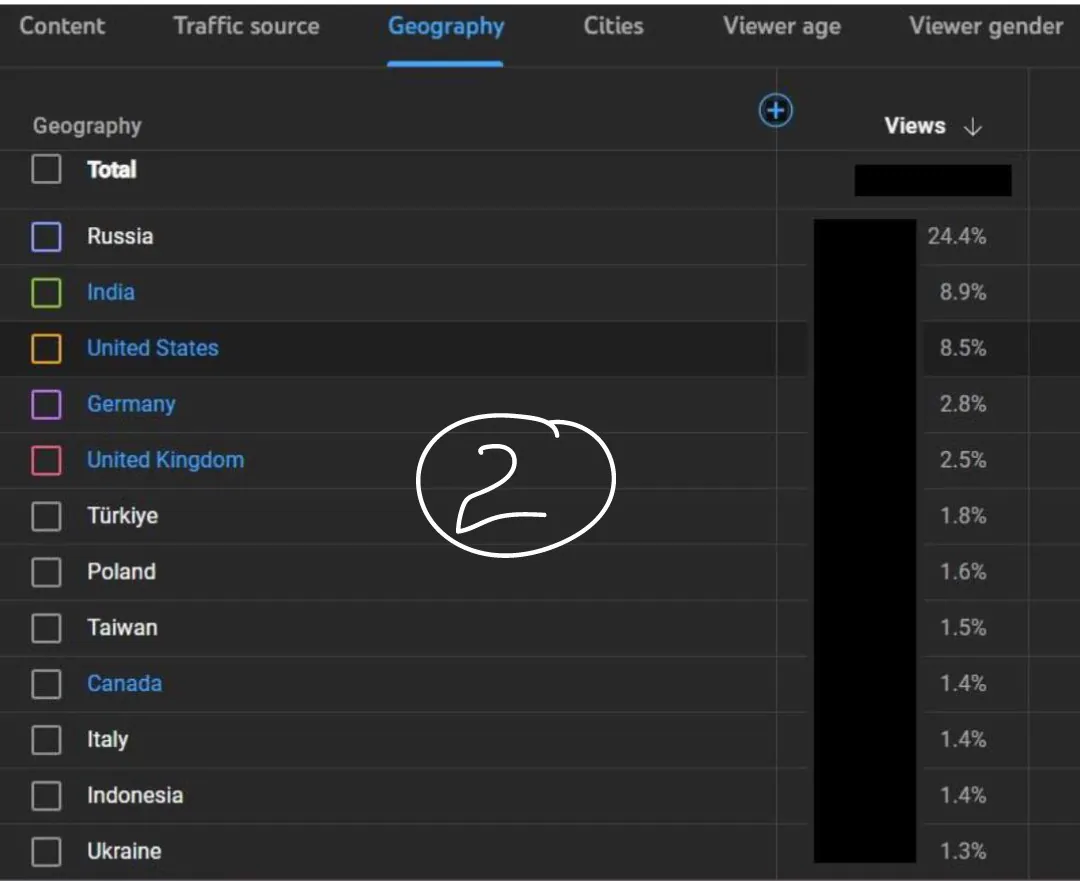1080x881 pixels.
Task: Click the Ukraine row label
Action: (x=124, y=851)
